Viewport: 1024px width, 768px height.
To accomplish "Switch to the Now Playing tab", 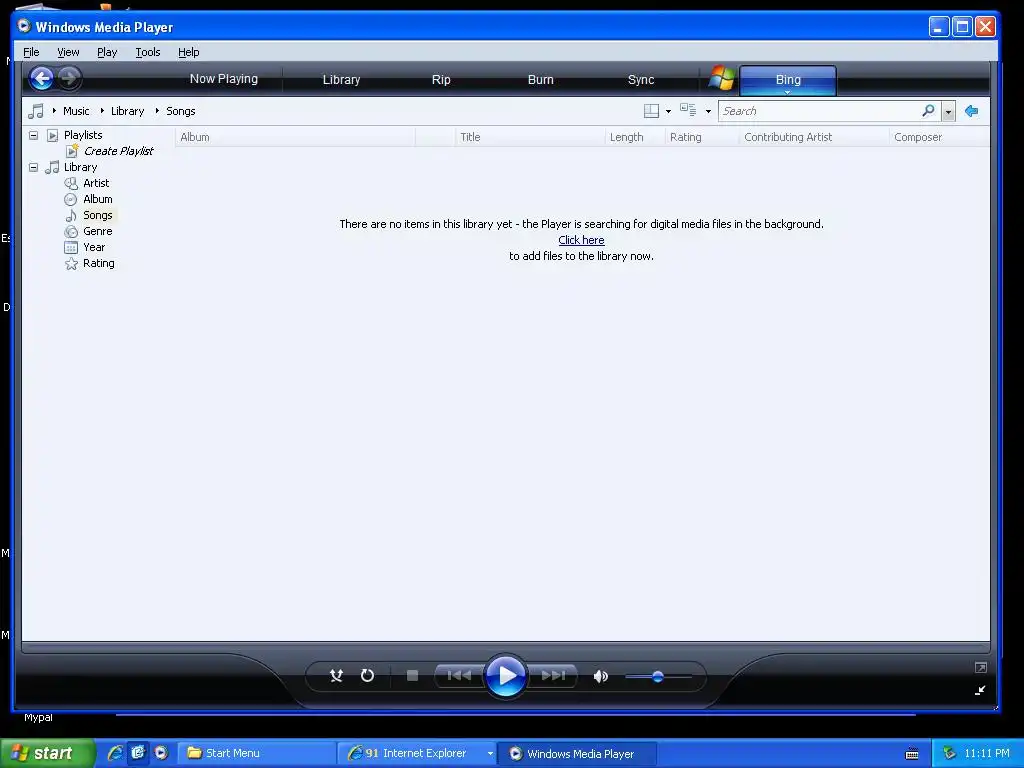I will (x=223, y=79).
